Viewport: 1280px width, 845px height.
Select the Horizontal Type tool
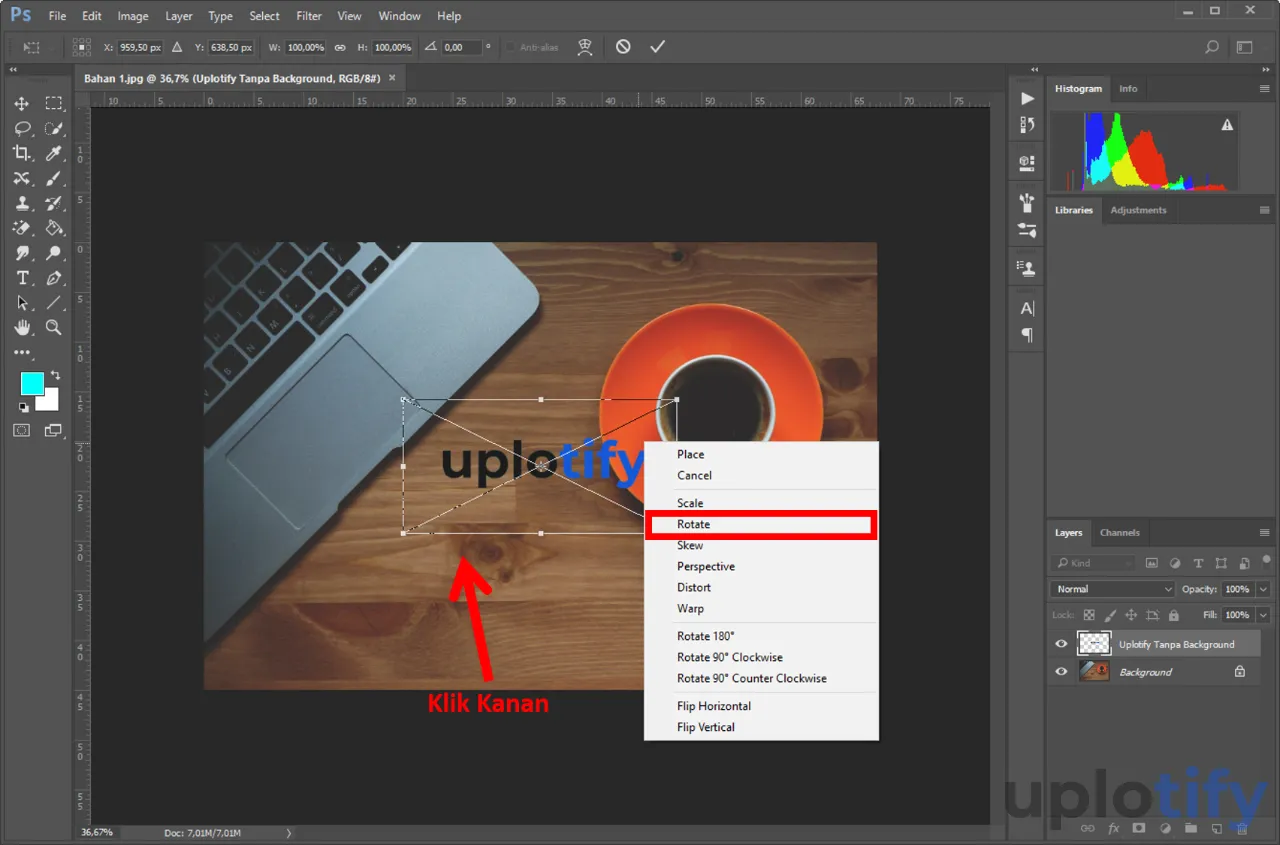point(22,278)
